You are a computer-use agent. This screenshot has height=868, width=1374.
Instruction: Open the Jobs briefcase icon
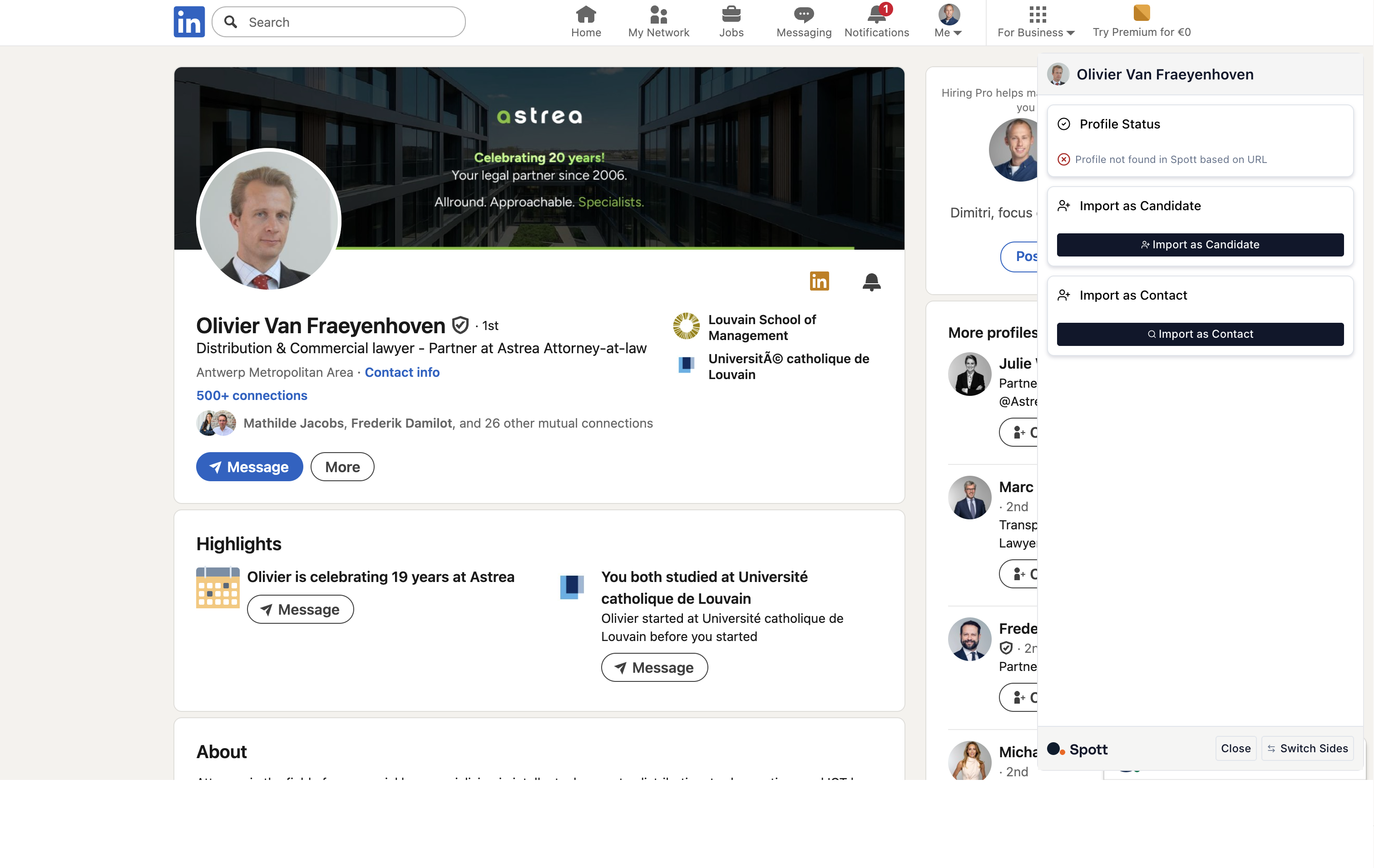[731, 14]
